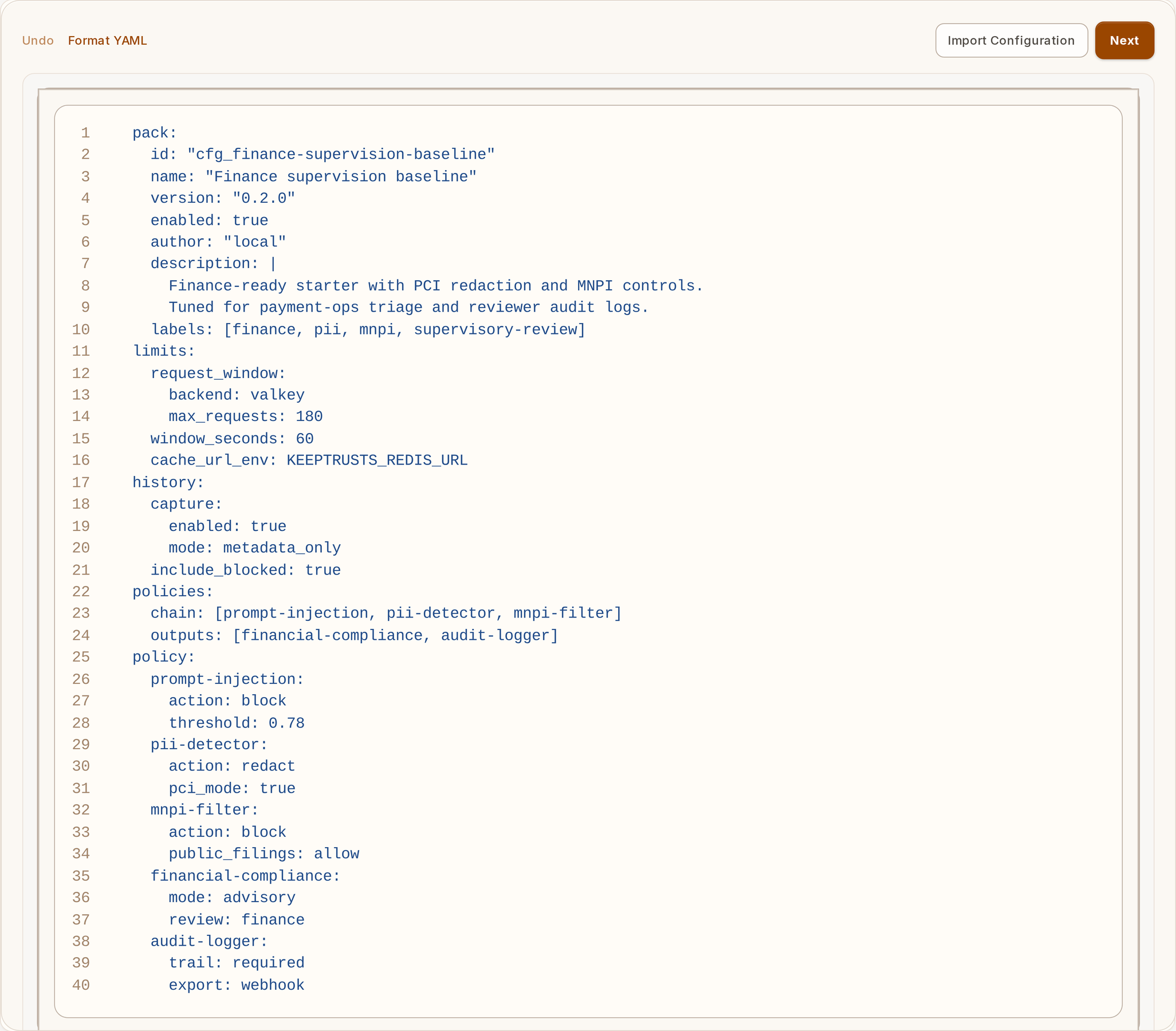Click 'enabled: true' on line 19
Image resolution: width=1176 pixels, height=1031 pixels.
pos(227,526)
